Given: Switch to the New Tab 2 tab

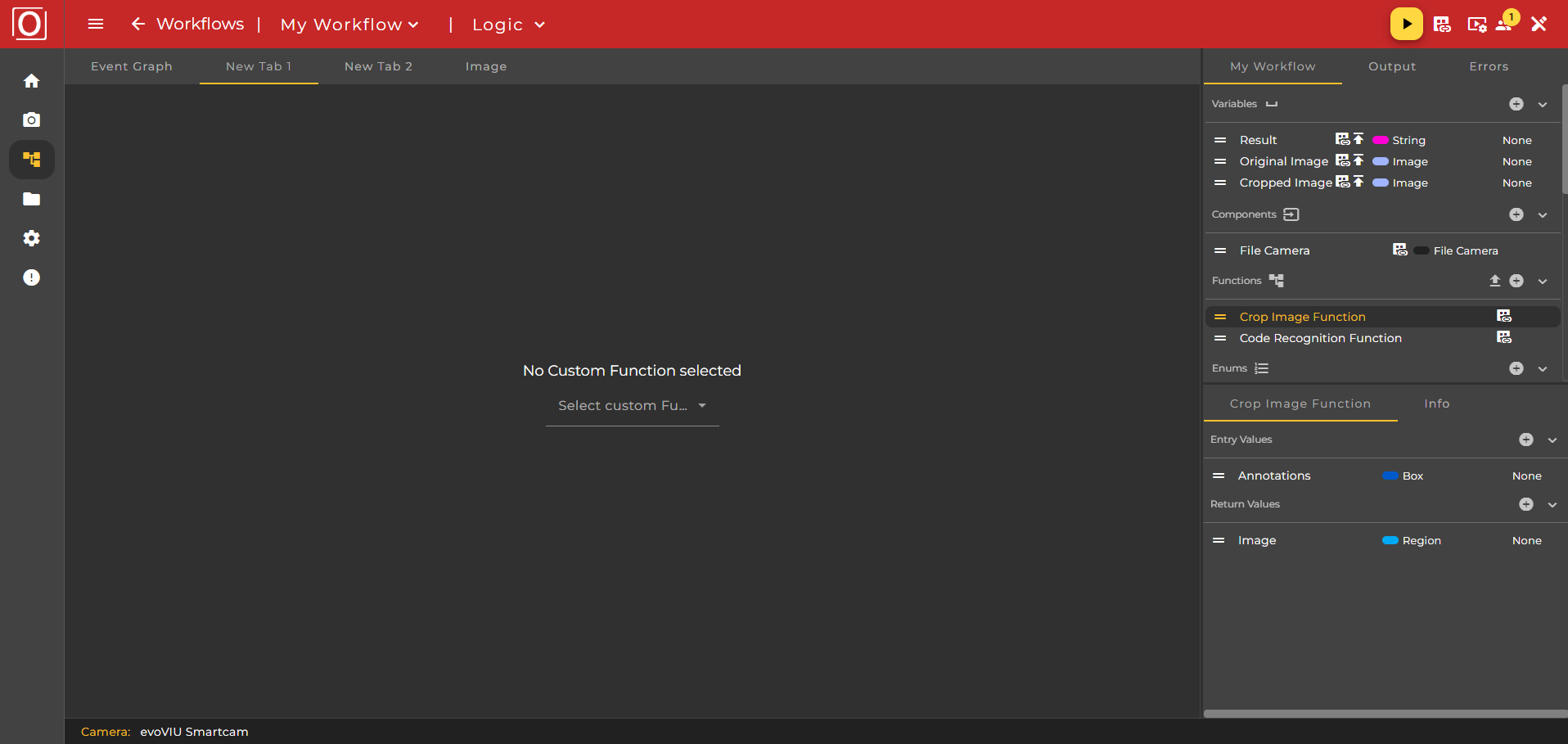Looking at the screenshot, I should 378,66.
